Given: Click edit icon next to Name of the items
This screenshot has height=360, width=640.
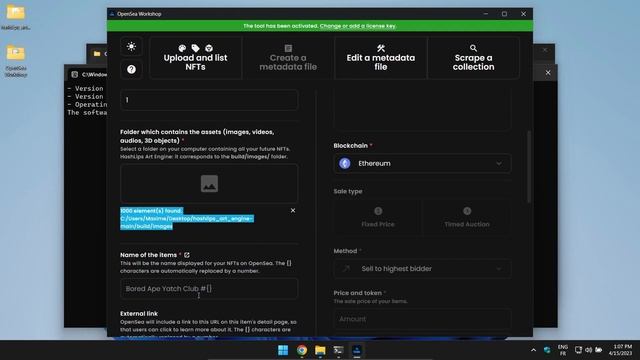Looking at the screenshot, I should point(187,255).
